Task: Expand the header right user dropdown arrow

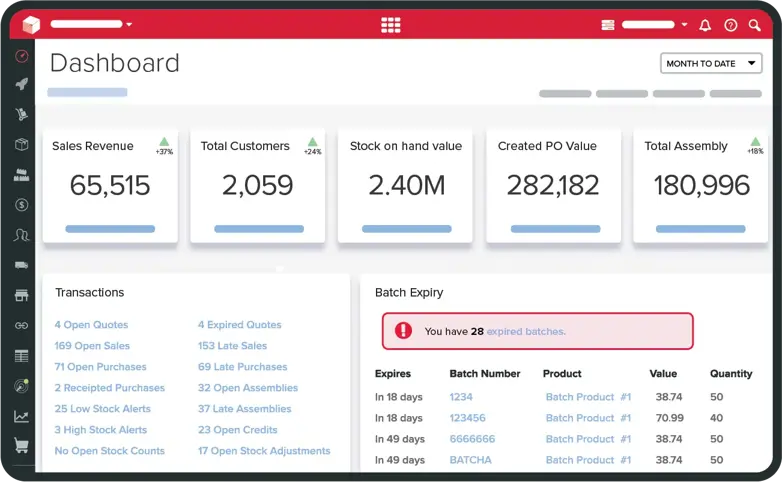Action: pos(684,24)
